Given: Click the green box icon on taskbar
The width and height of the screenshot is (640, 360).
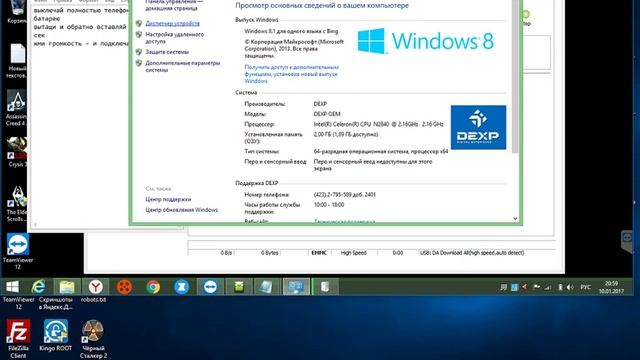Looking at the screenshot, I should [x=239, y=287].
